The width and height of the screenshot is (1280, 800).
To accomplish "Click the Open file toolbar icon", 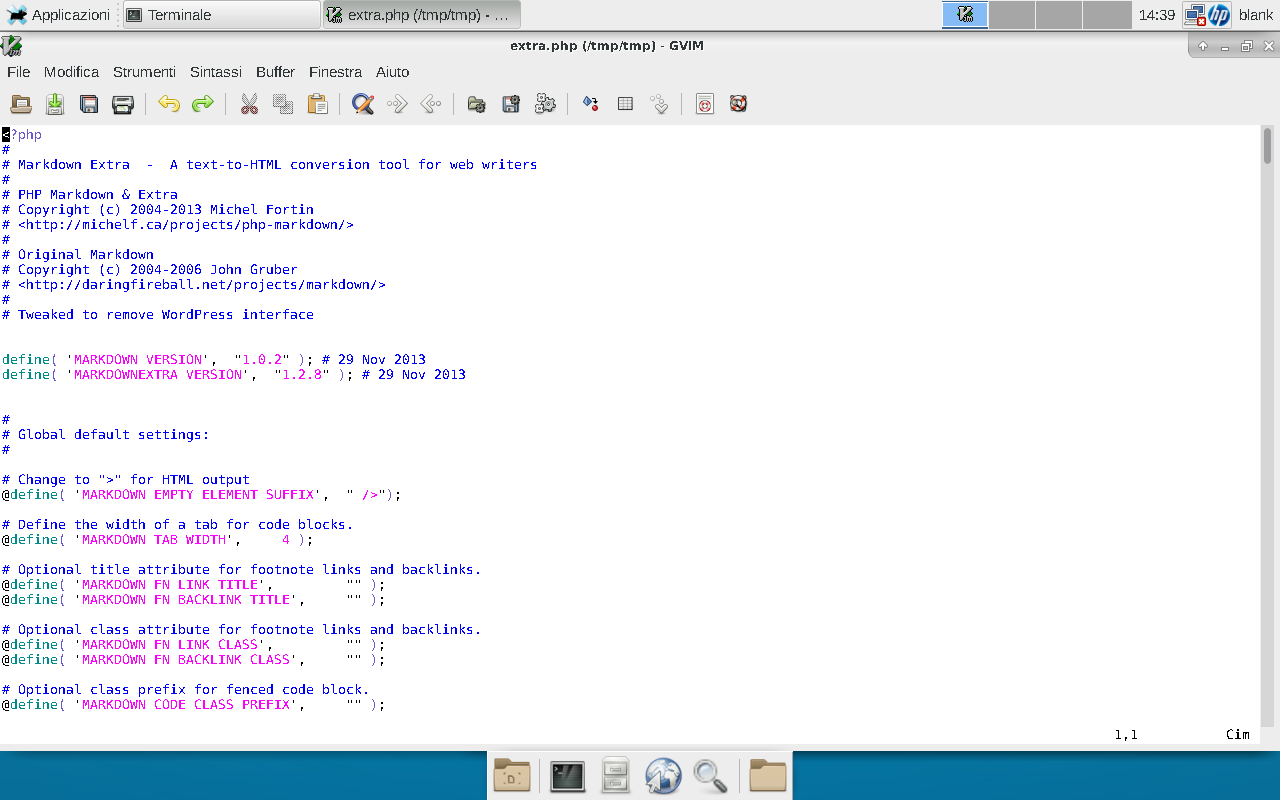I will 21,104.
